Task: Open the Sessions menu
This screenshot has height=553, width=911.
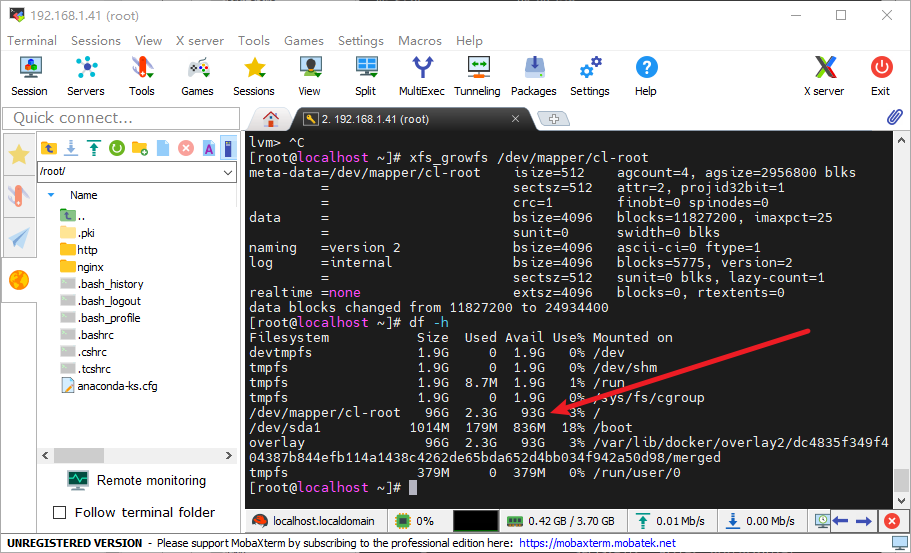Action: point(96,41)
